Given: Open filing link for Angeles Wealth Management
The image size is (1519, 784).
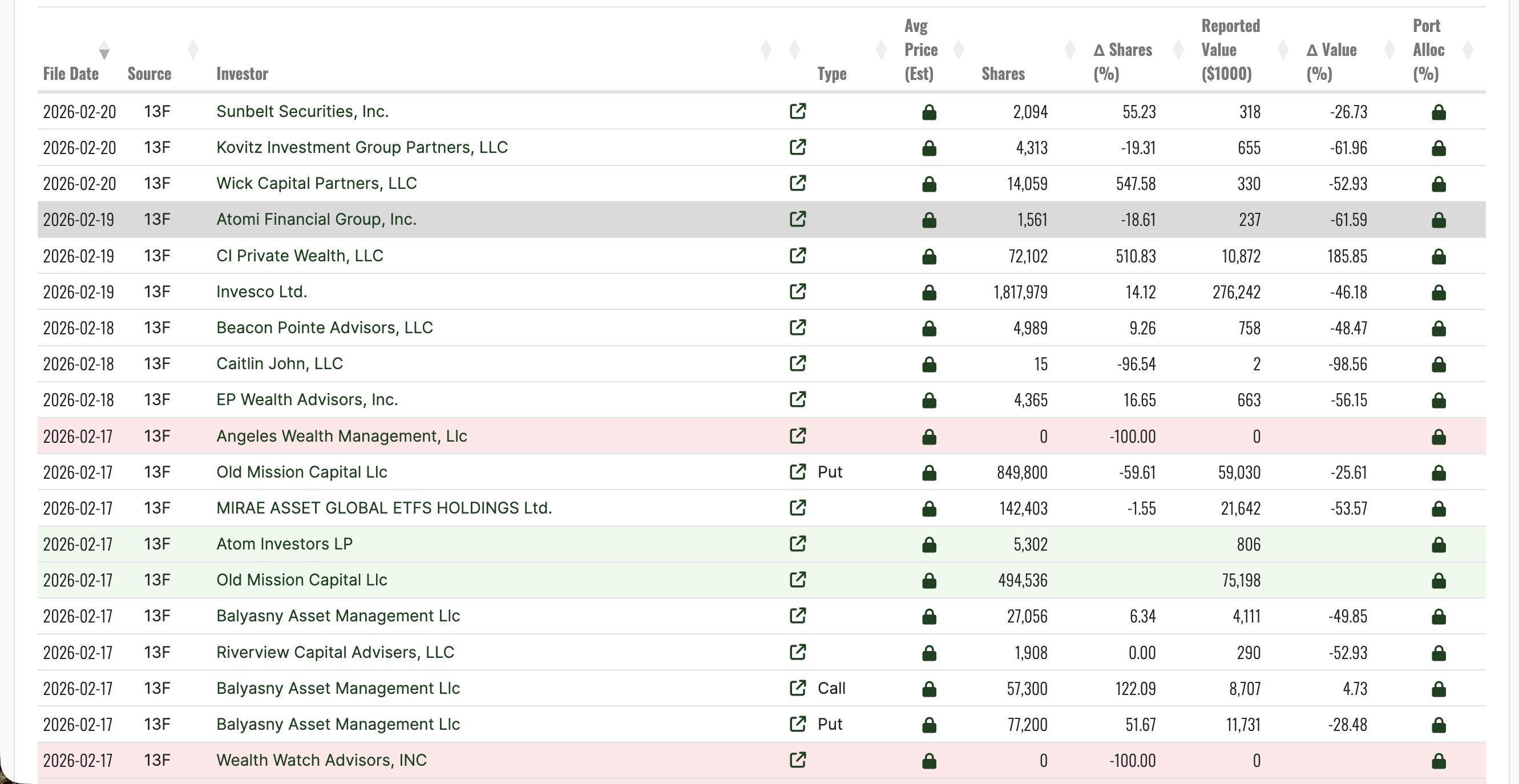Looking at the screenshot, I should click(798, 436).
